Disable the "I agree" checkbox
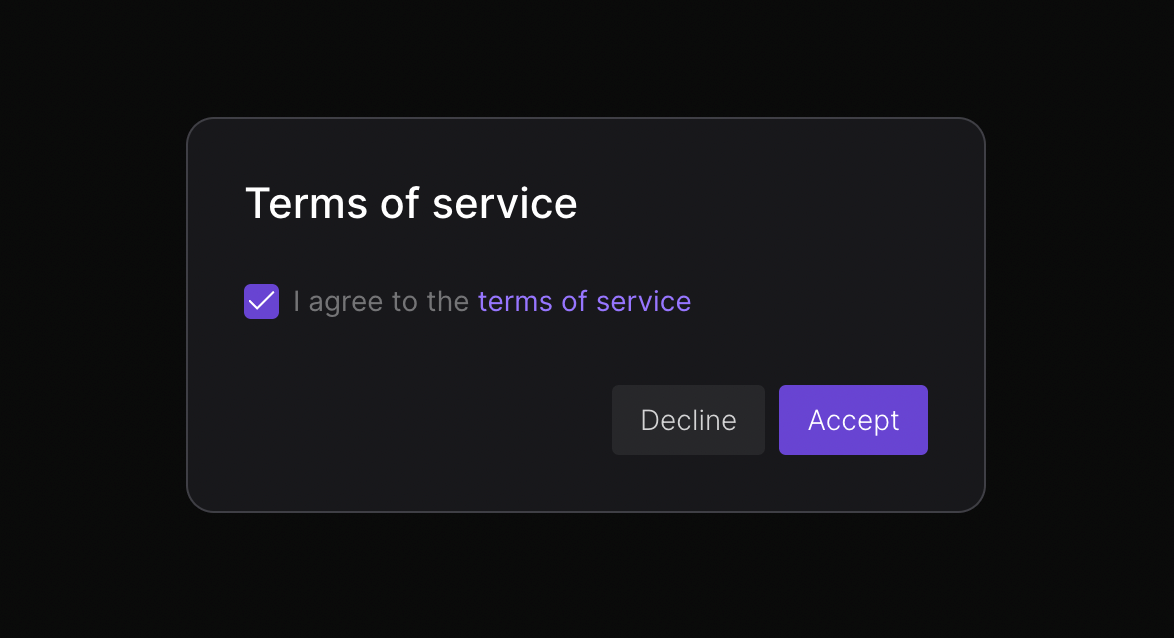This screenshot has height=638, width=1174. (x=261, y=301)
